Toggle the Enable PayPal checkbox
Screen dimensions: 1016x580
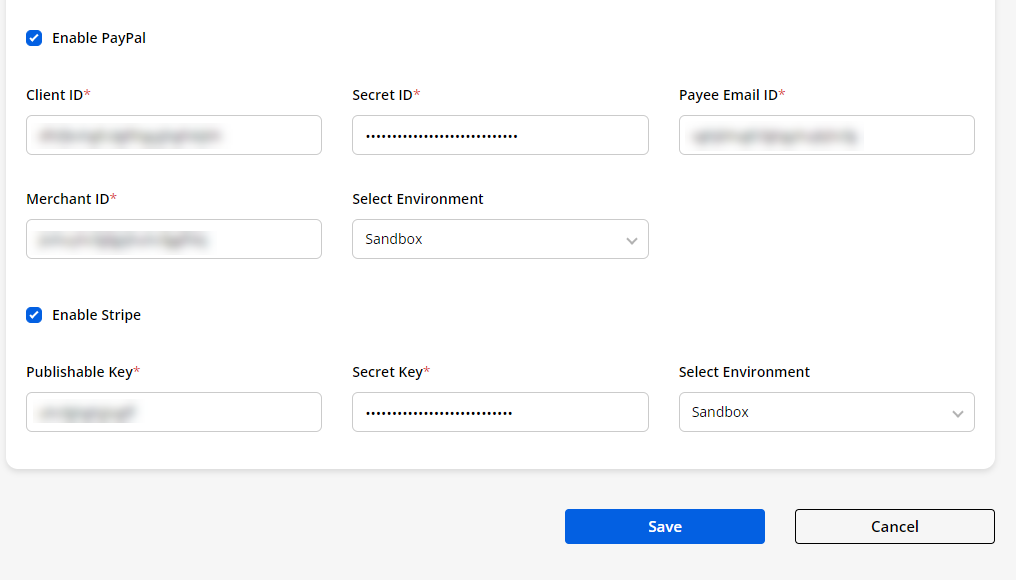34,38
